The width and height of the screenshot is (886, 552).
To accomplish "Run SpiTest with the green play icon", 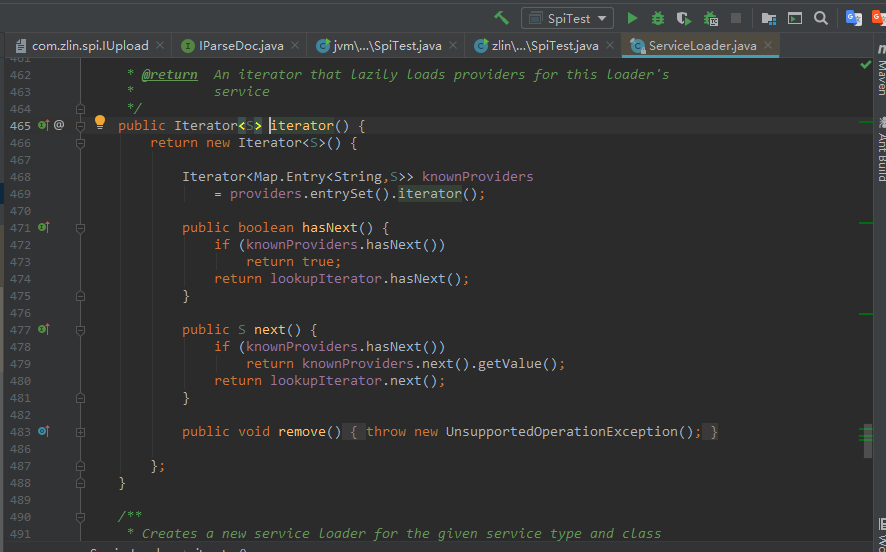I will [632, 18].
